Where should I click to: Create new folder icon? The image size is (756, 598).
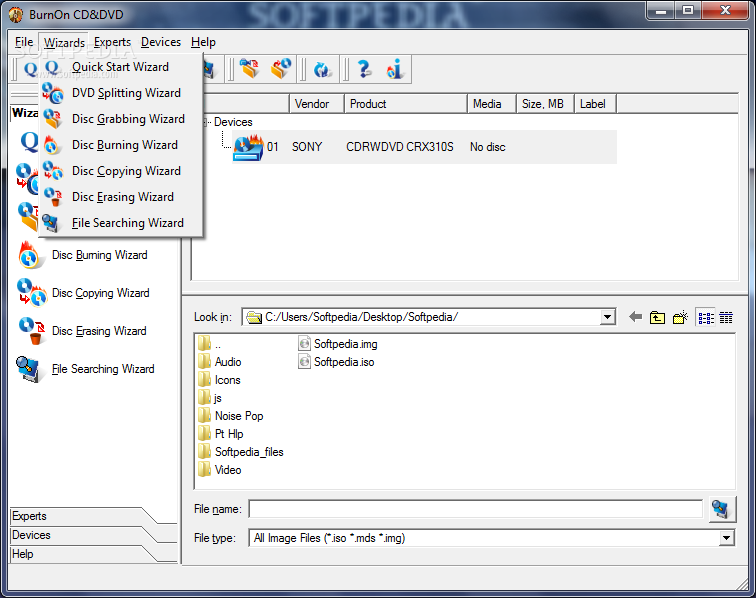[x=680, y=317]
